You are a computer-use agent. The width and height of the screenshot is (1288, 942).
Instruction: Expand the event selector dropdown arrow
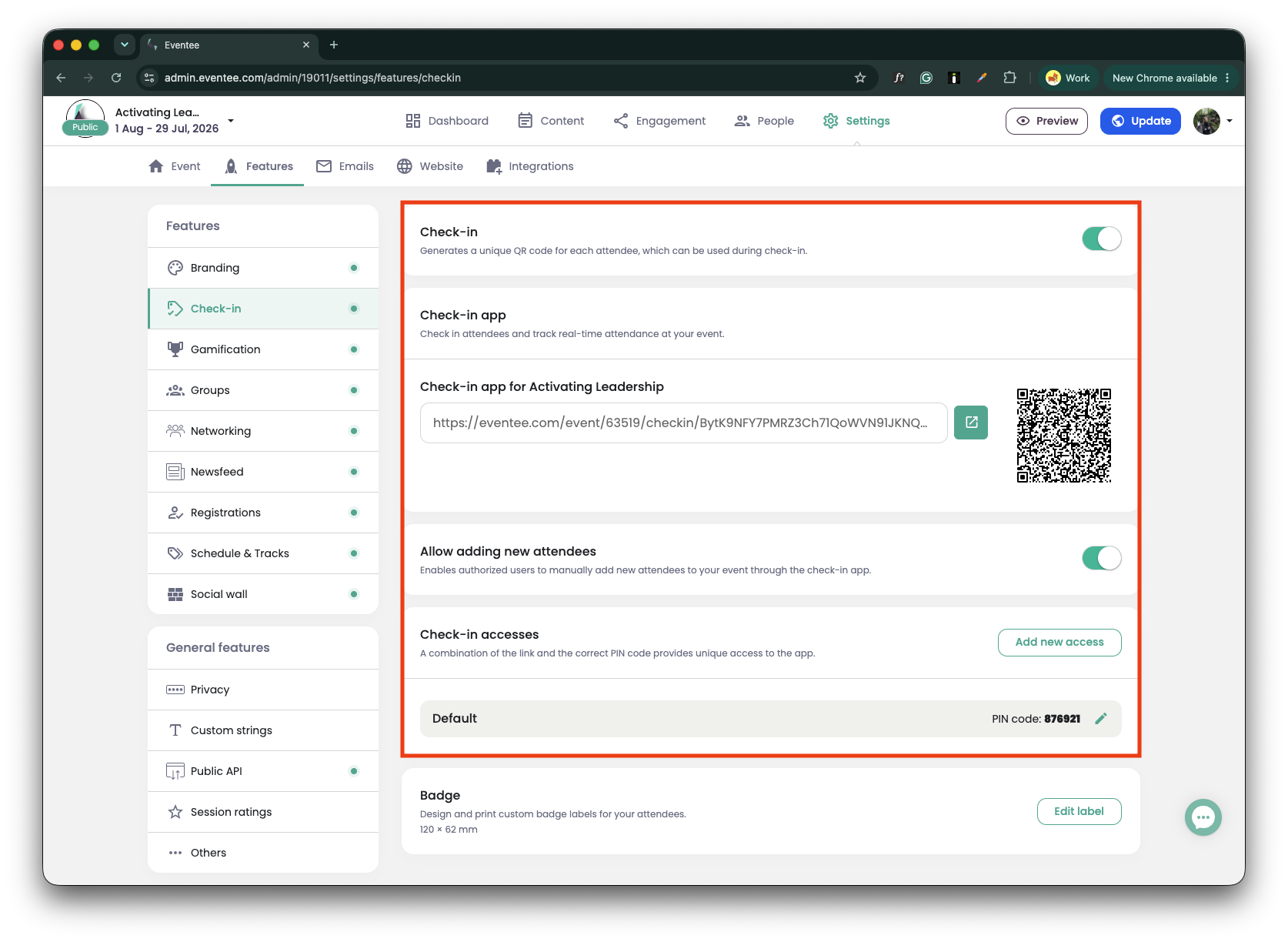pos(231,121)
